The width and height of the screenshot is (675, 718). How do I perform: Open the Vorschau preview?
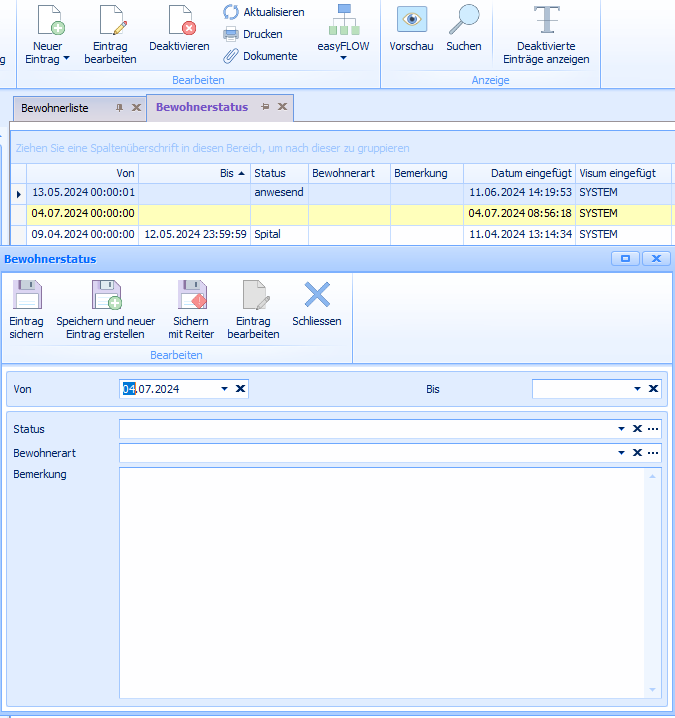pyautogui.click(x=411, y=20)
